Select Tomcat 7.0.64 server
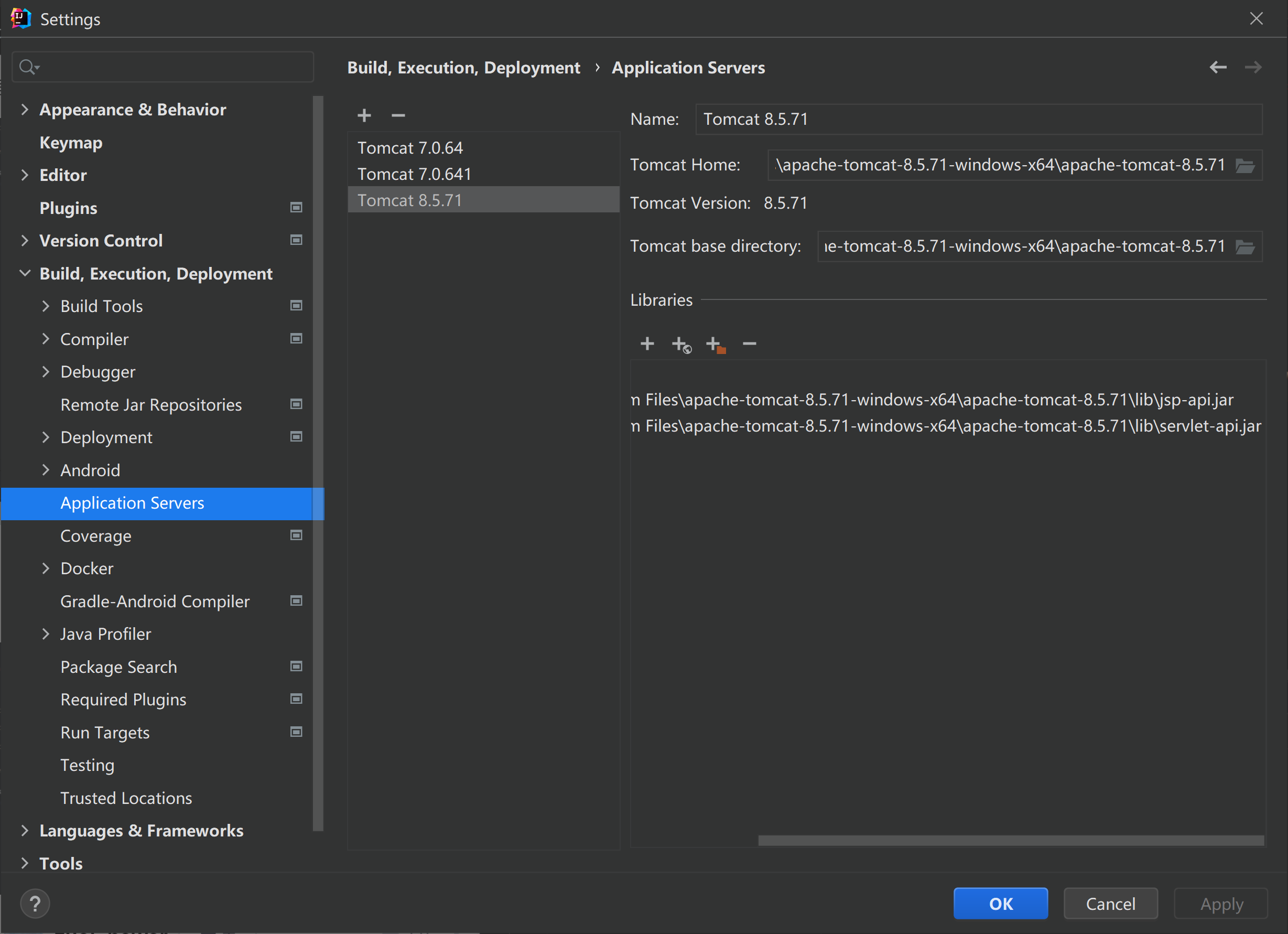 click(483, 148)
